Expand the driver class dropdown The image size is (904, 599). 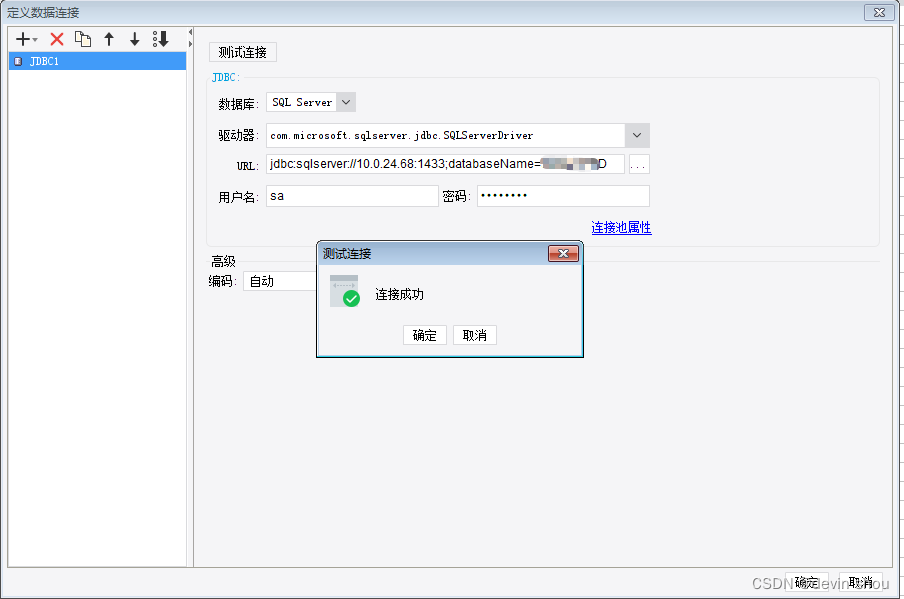point(636,135)
